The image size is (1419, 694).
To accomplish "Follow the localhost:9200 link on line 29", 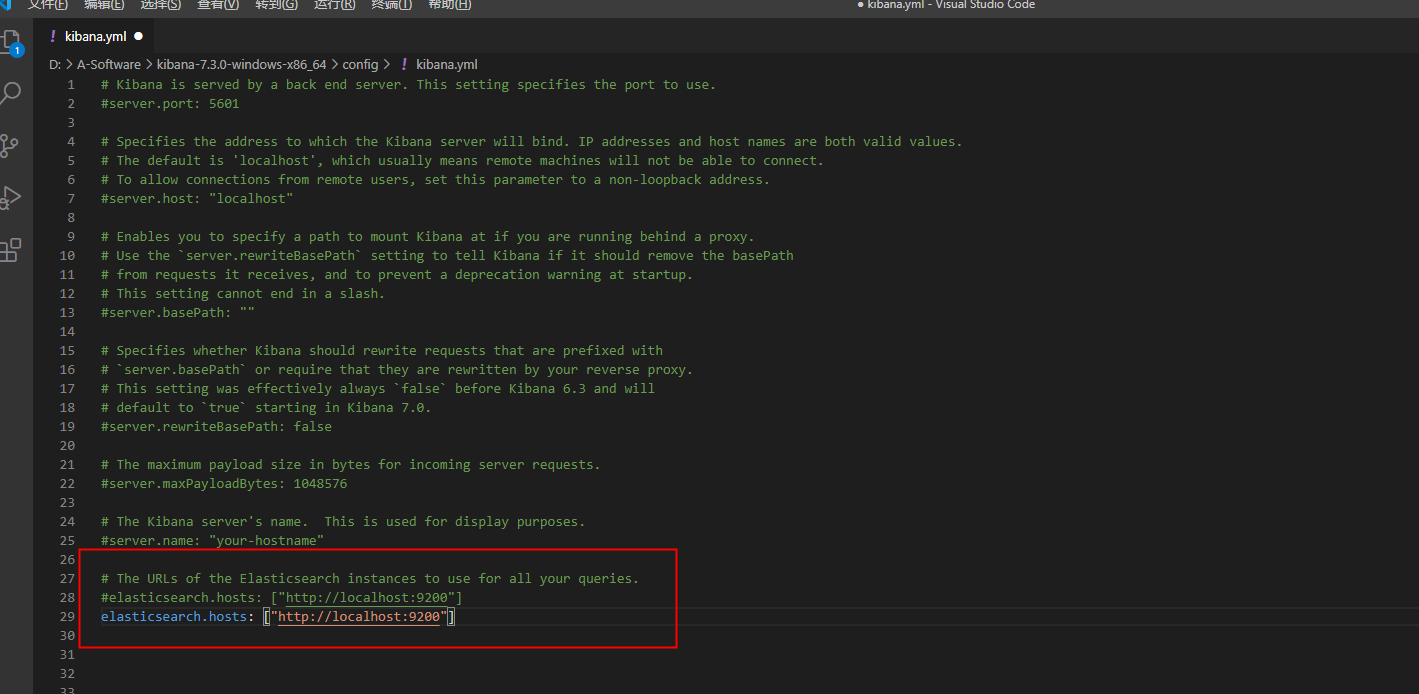I will coord(359,617).
